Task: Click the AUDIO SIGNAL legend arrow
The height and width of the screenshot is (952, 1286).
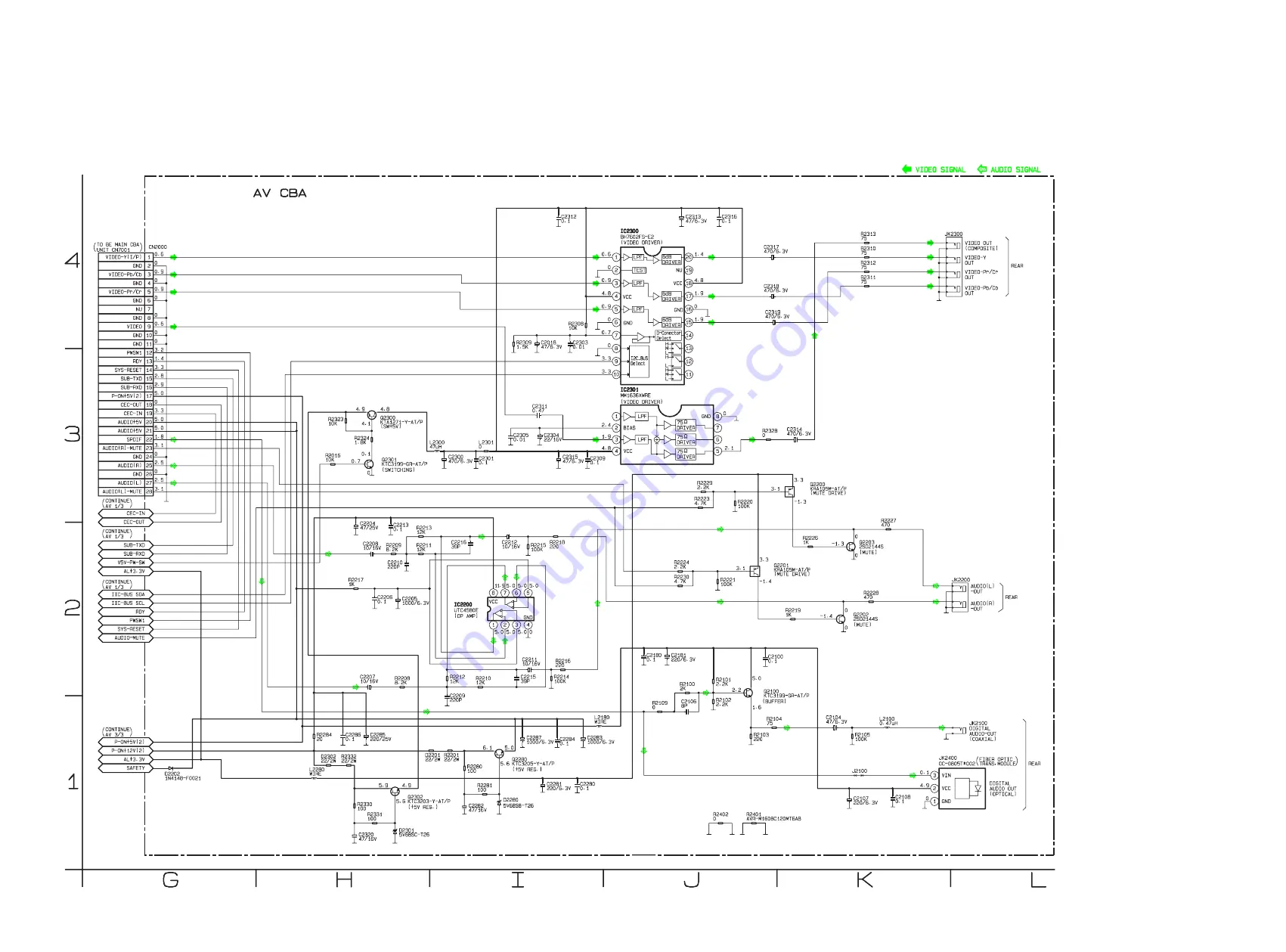Action: tap(982, 169)
